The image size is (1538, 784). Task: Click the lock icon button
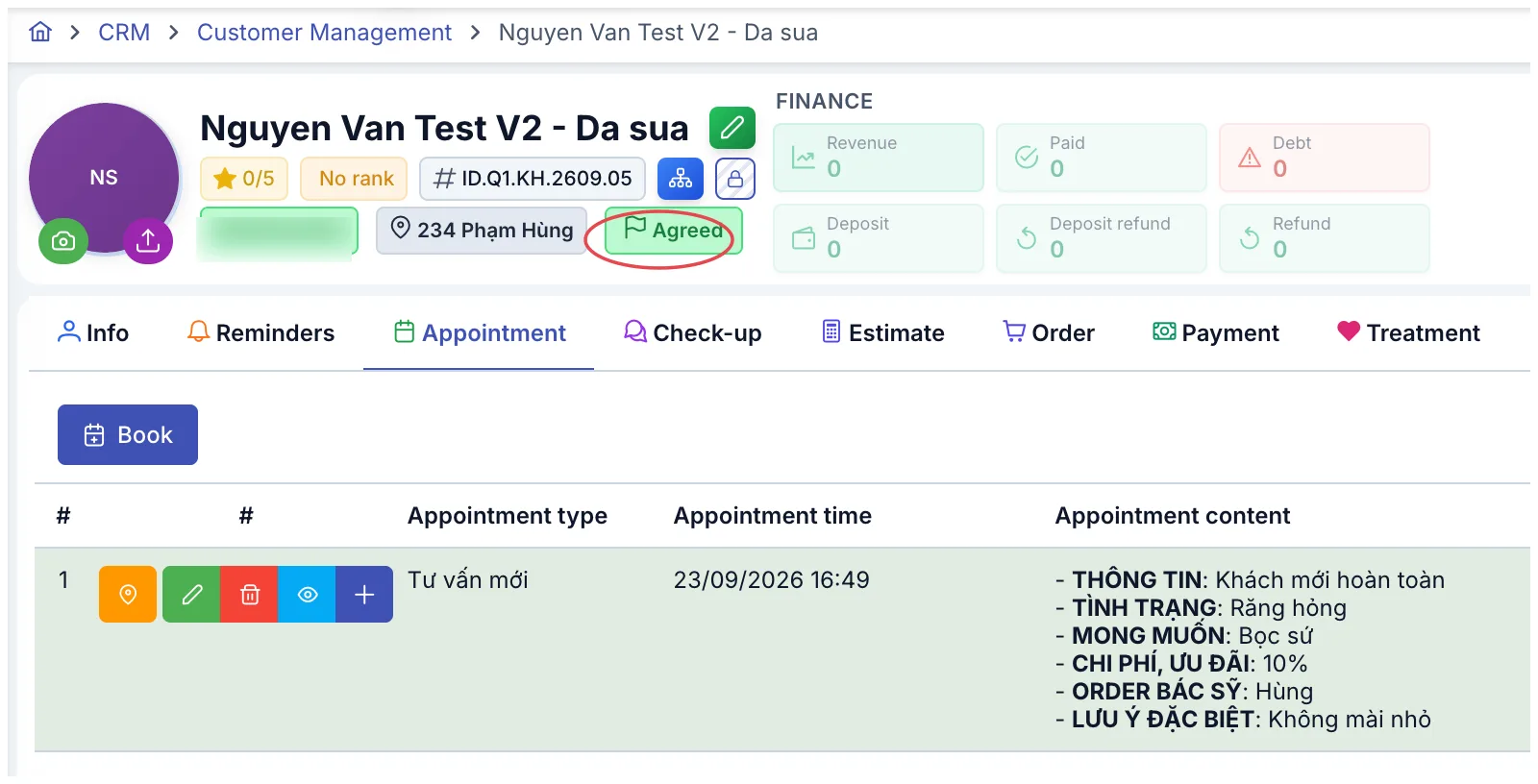pyautogui.click(x=735, y=179)
